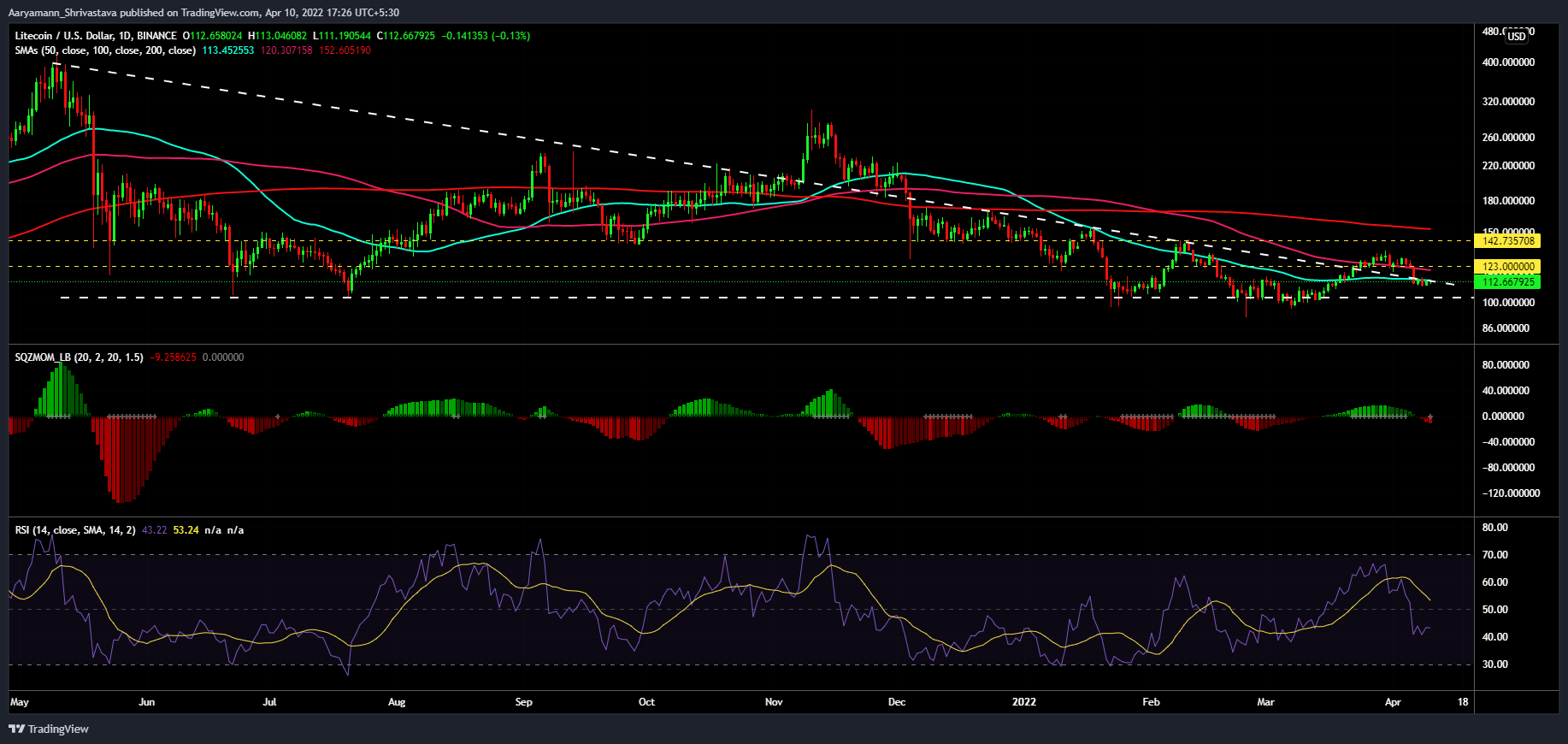
Task: Click the high price value H113.046082
Action: click(277, 36)
